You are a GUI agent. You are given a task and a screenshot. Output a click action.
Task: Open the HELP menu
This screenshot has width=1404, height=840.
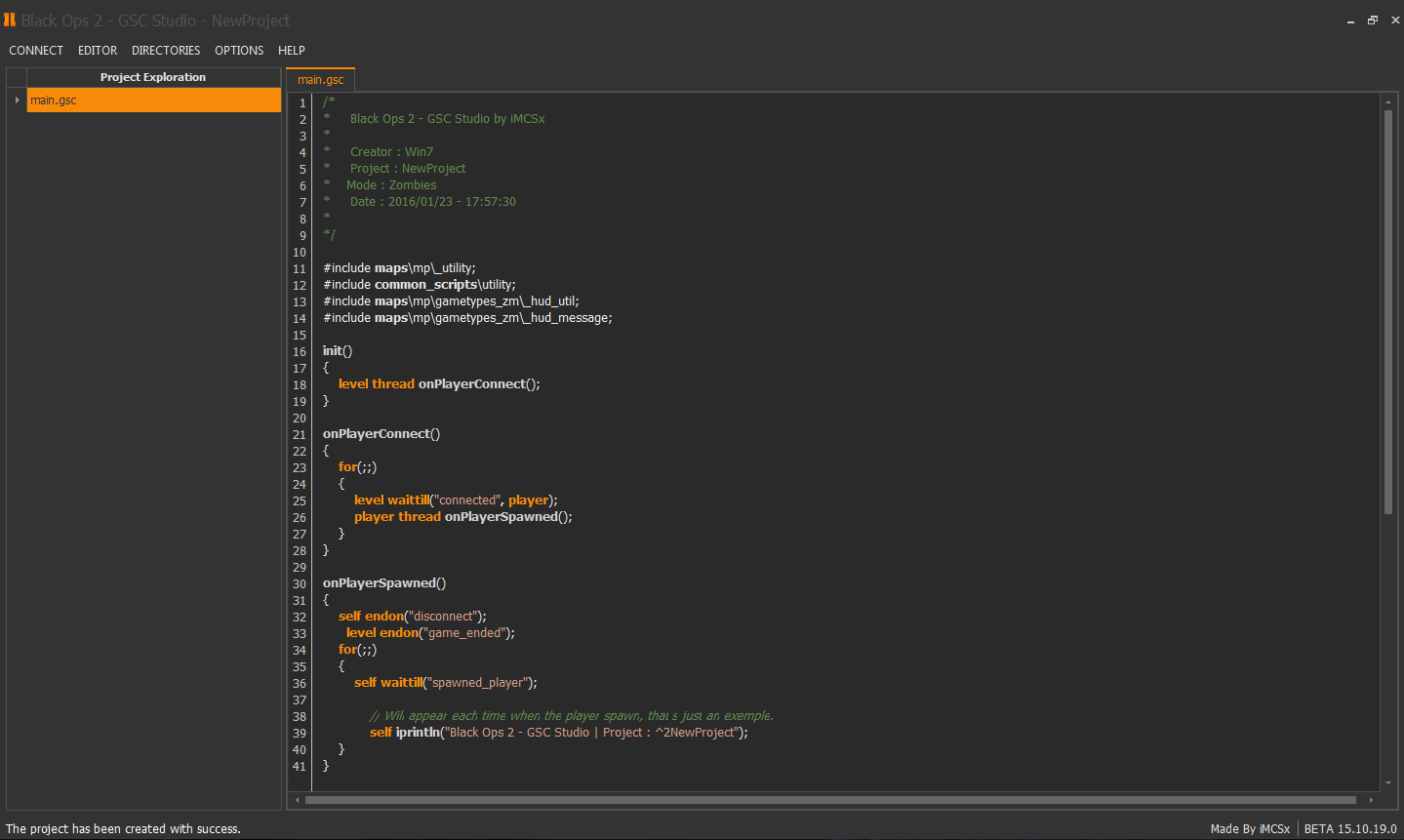[292, 51]
